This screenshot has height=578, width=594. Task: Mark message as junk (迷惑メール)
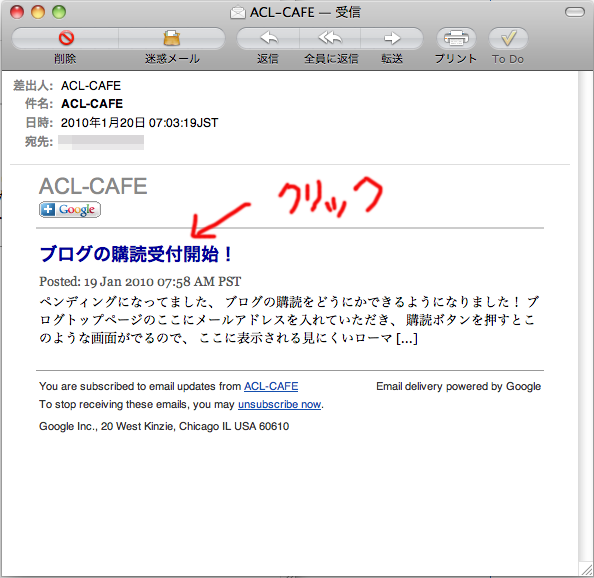(172, 38)
